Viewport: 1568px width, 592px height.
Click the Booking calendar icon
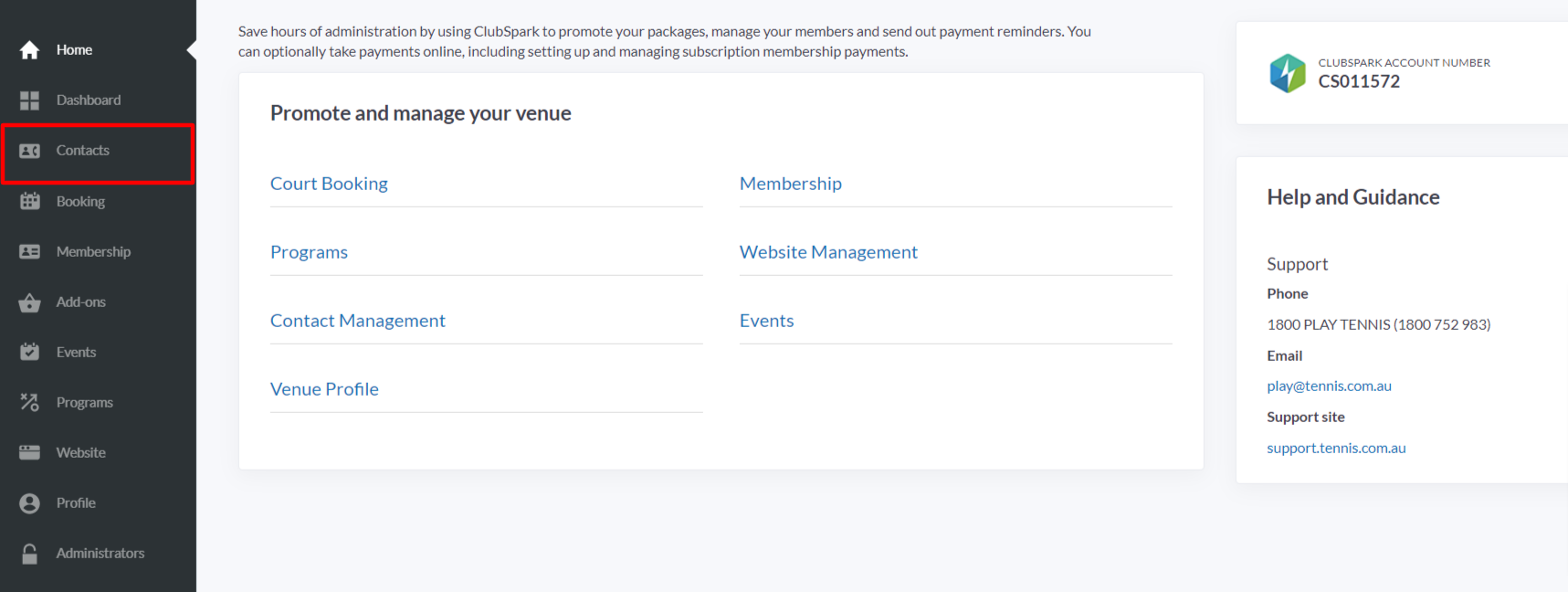(x=29, y=201)
